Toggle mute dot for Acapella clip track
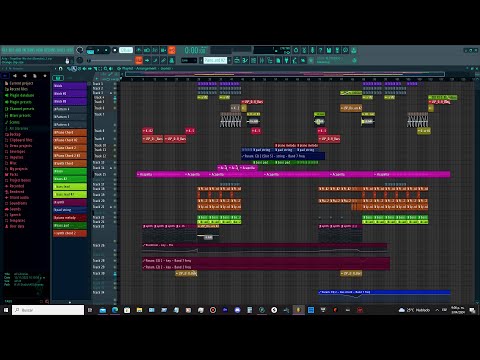Image resolution: width=480 pixels, height=360 pixels. 115,174
